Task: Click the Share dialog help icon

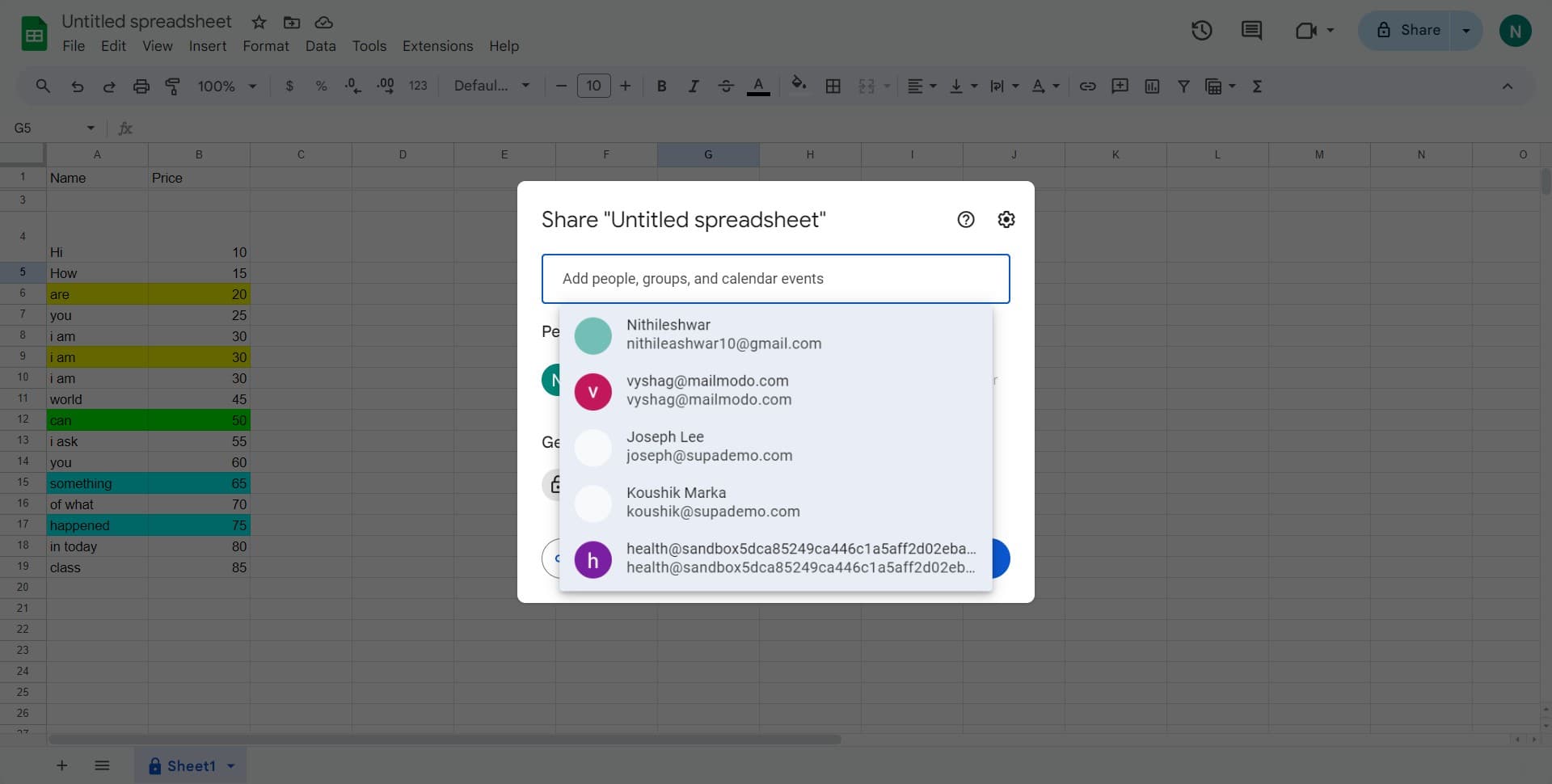Action: [965, 219]
